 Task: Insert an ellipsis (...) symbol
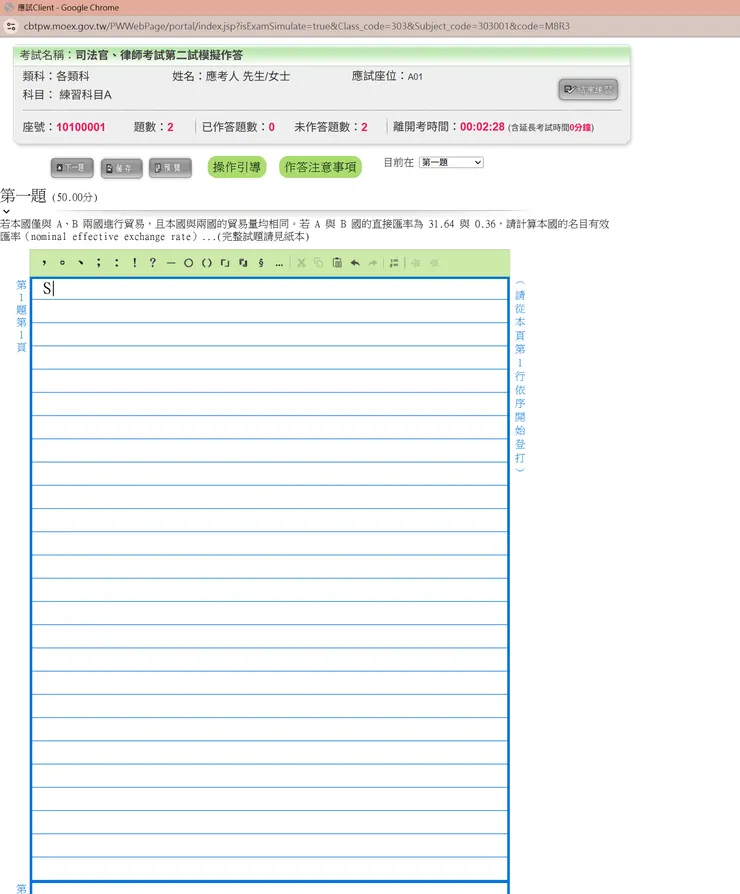(279, 263)
